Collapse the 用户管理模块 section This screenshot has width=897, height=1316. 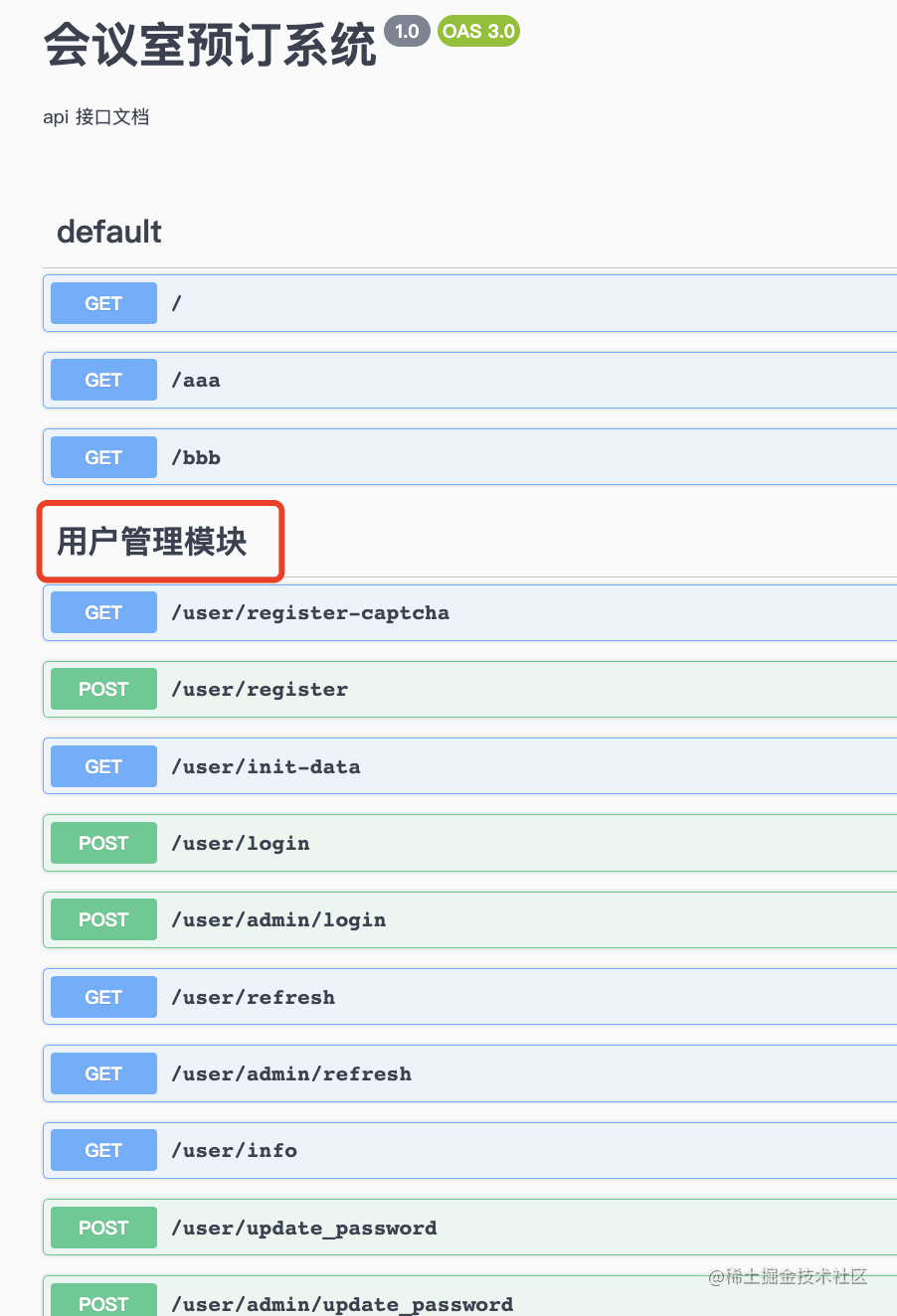click(x=152, y=542)
